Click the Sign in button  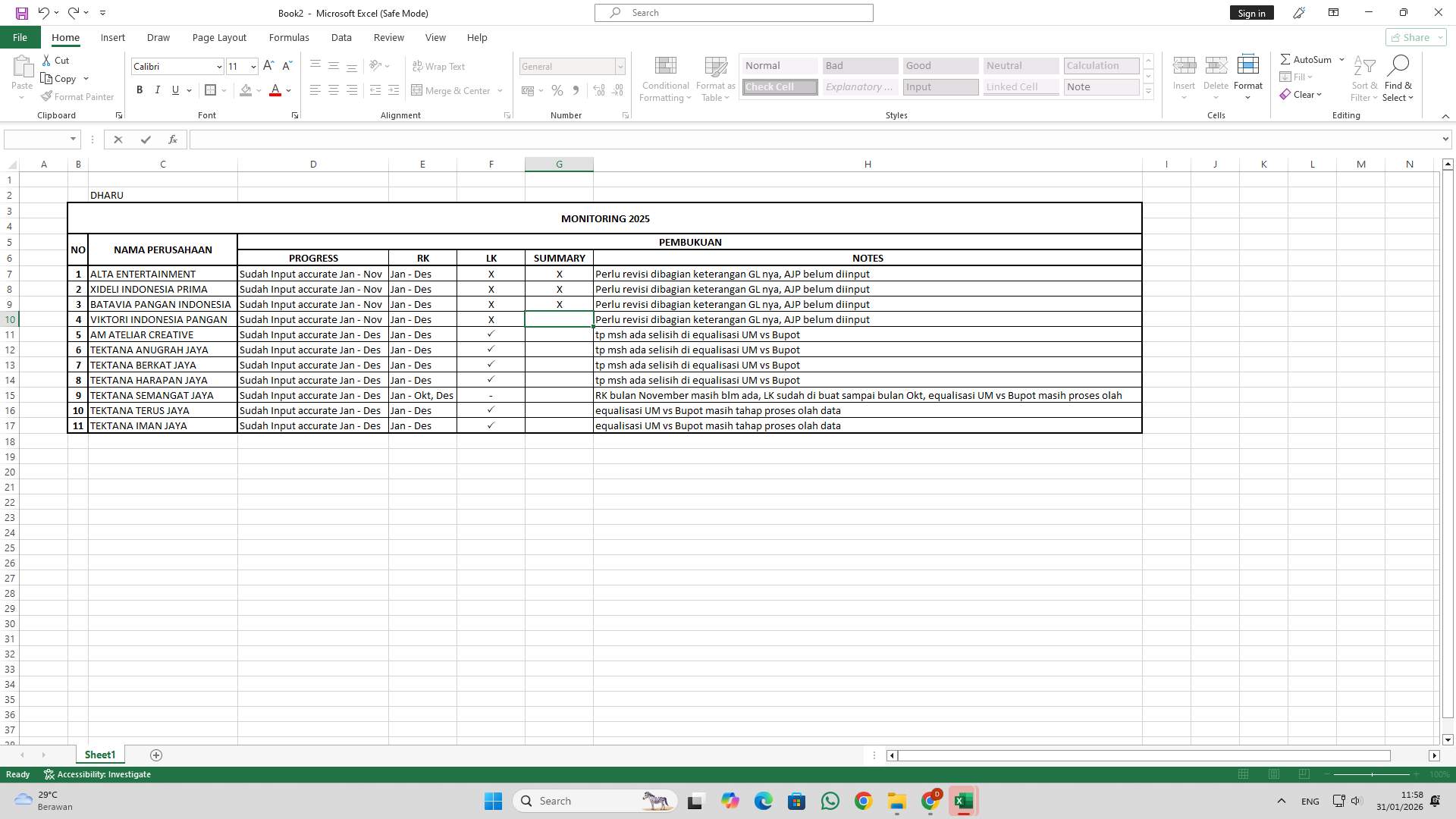[1250, 13]
